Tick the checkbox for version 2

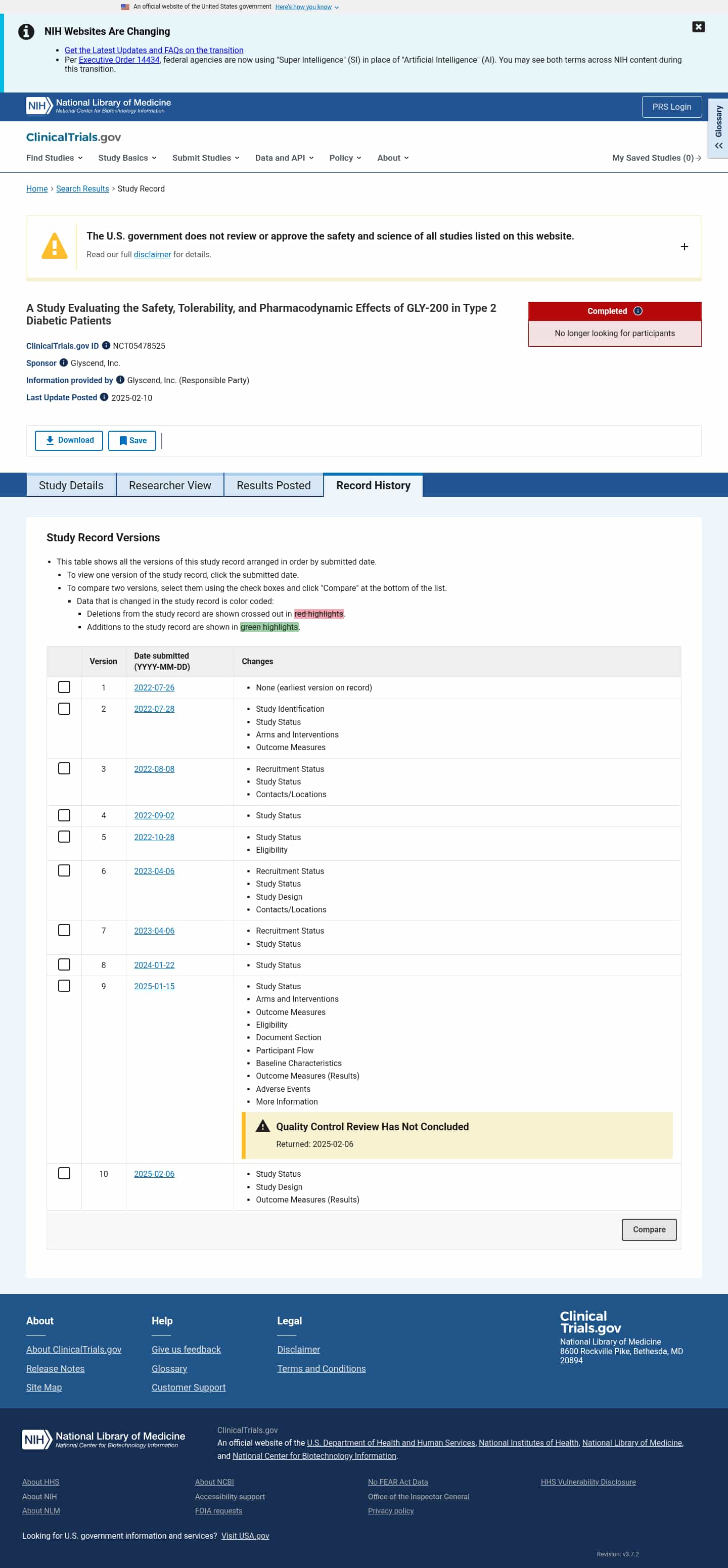click(64, 708)
